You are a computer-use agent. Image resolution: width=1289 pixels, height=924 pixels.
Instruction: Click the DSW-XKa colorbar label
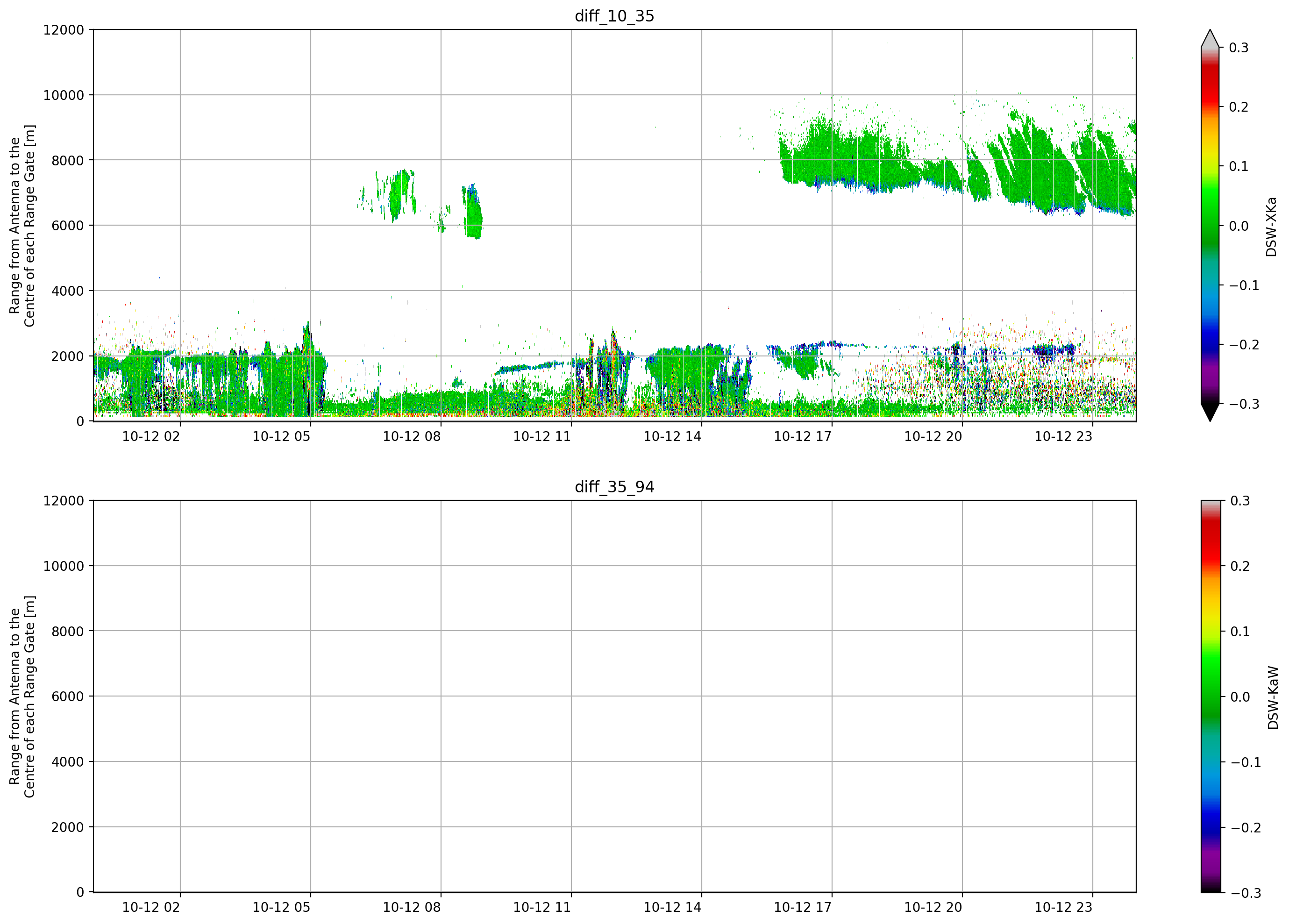1271,227
